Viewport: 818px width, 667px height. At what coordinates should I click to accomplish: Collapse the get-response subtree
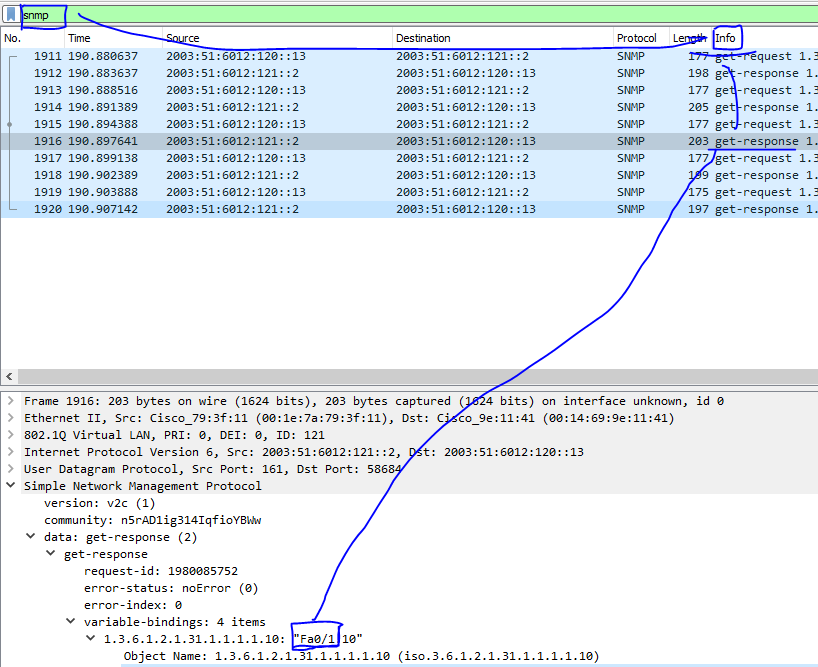(51, 553)
